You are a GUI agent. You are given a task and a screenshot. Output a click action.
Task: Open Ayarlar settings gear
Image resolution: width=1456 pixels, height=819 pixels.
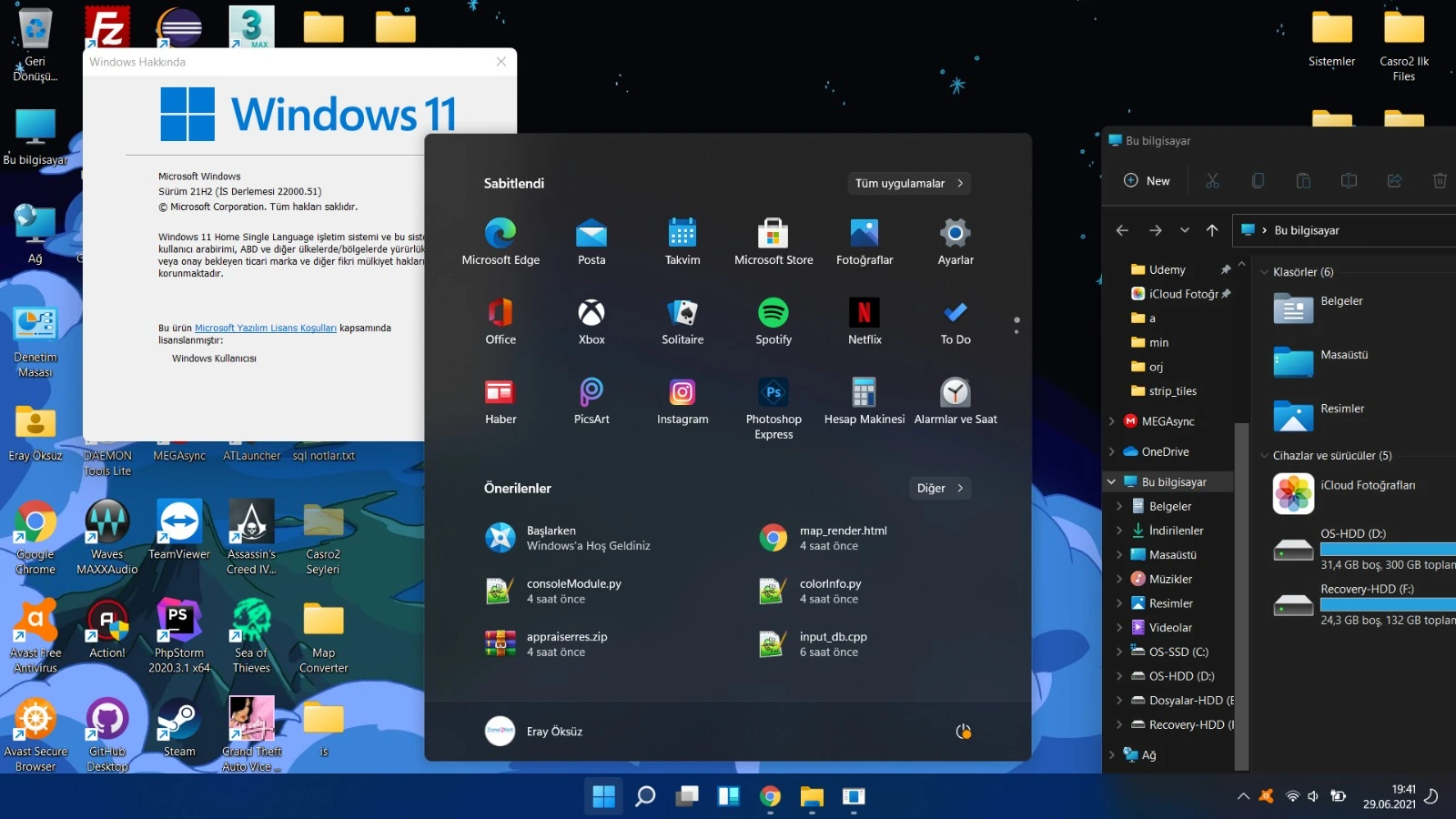tap(955, 242)
